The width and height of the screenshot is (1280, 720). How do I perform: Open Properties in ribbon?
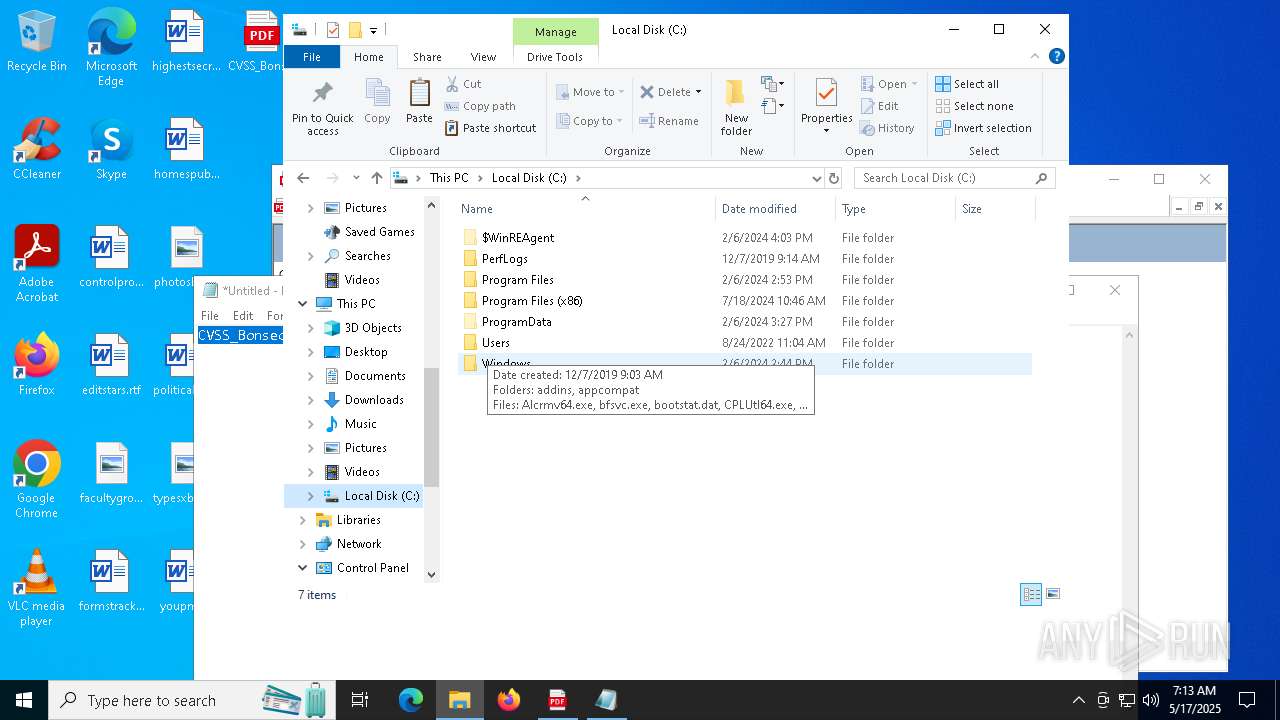click(x=826, y=107)
